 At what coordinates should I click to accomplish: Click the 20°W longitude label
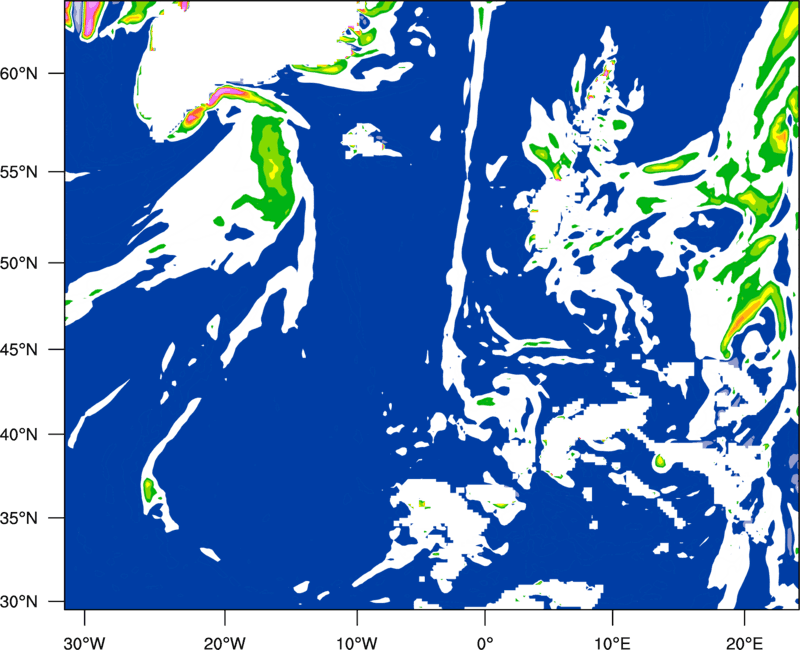pyautogui.click(x=224, y=643)
